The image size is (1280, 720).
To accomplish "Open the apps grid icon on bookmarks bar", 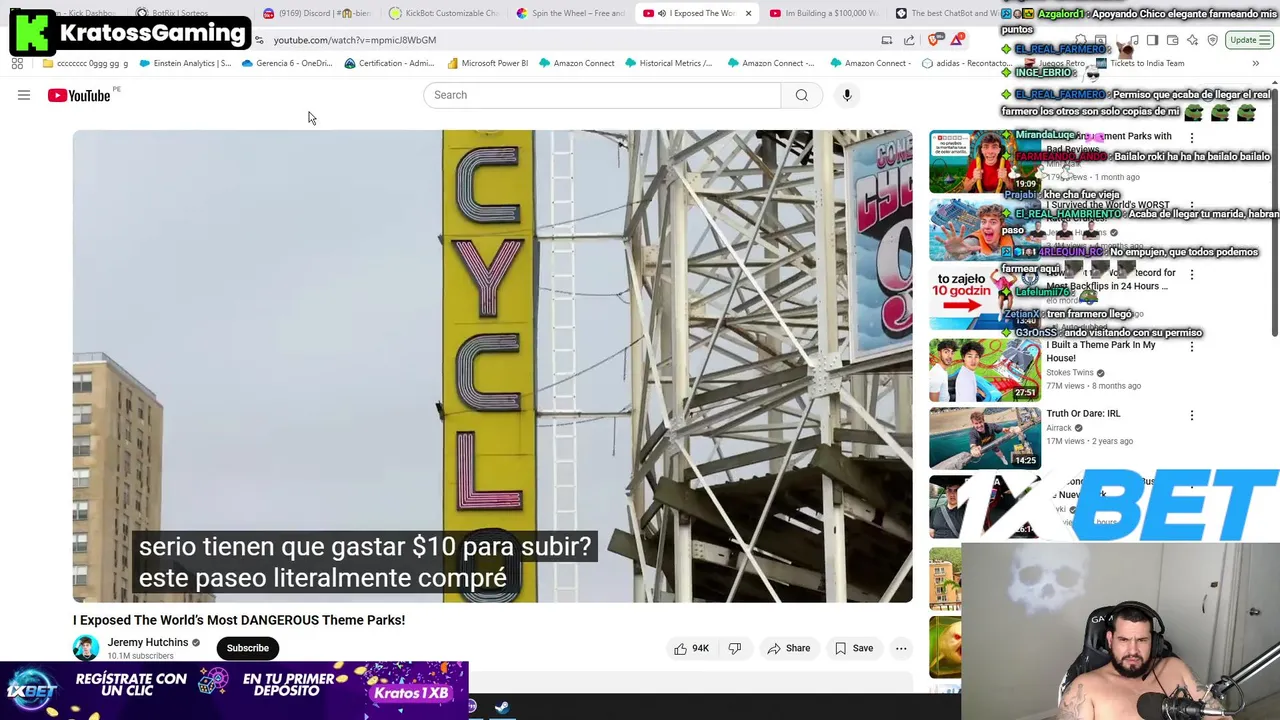I will pos(17,63).
